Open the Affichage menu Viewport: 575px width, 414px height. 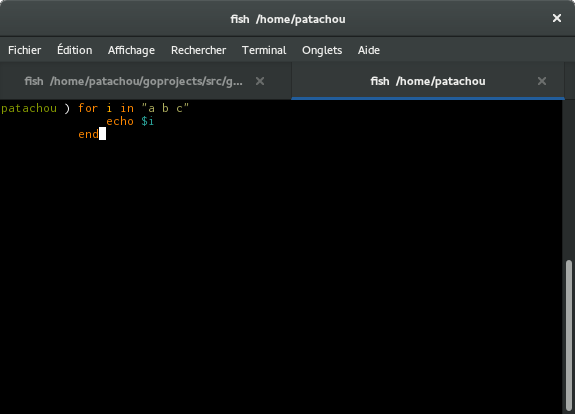(x=131, y=50)
